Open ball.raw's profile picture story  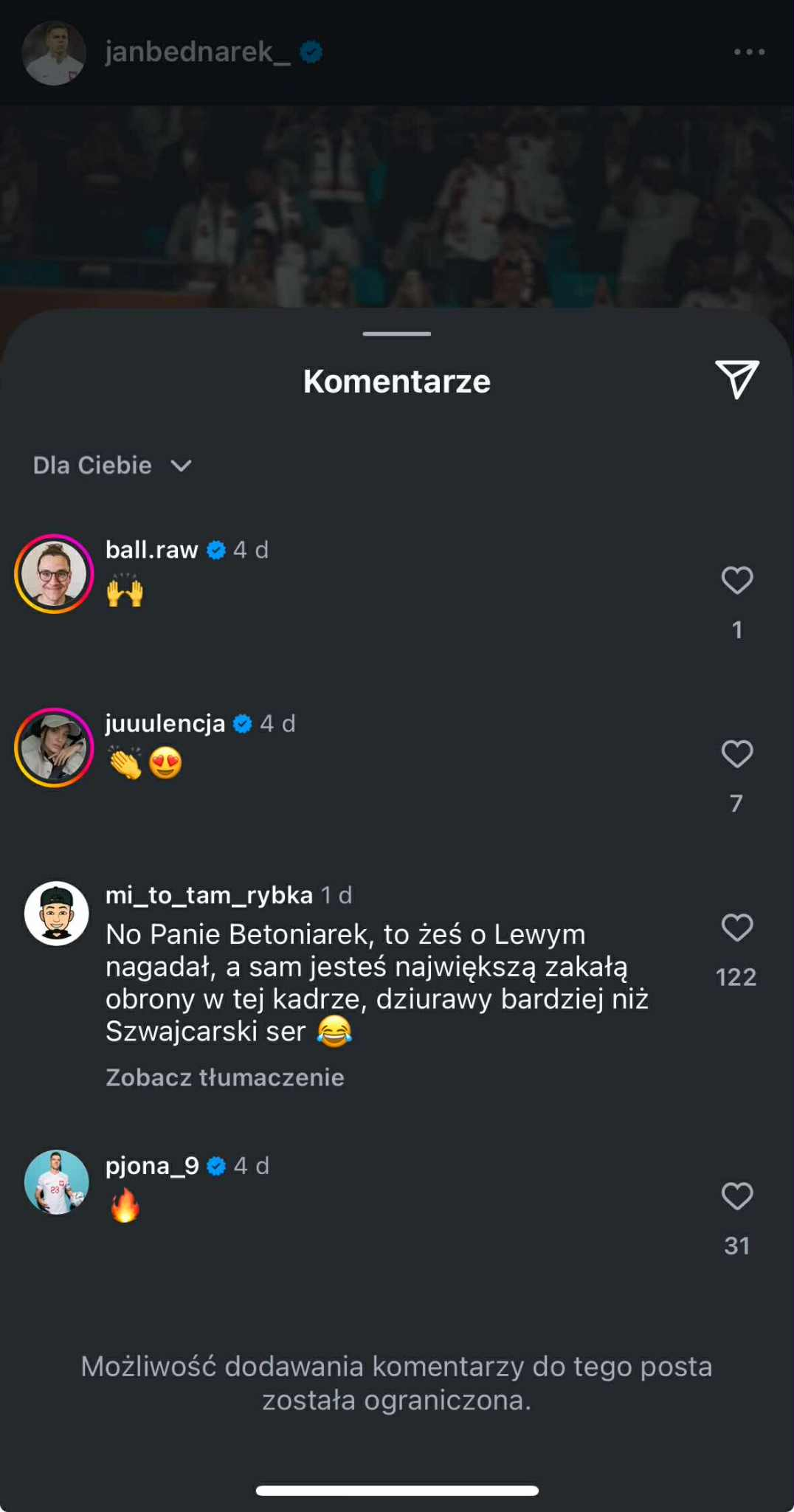54,574
